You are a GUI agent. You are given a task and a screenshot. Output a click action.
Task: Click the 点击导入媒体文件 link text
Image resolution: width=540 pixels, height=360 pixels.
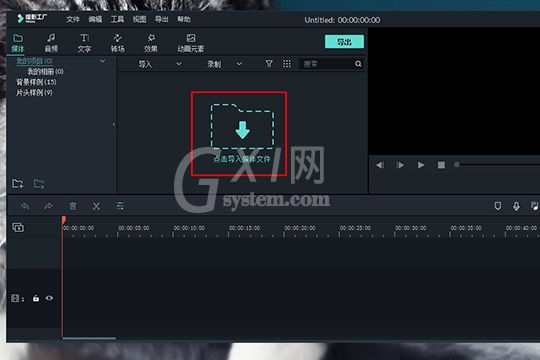pos(242,159)
